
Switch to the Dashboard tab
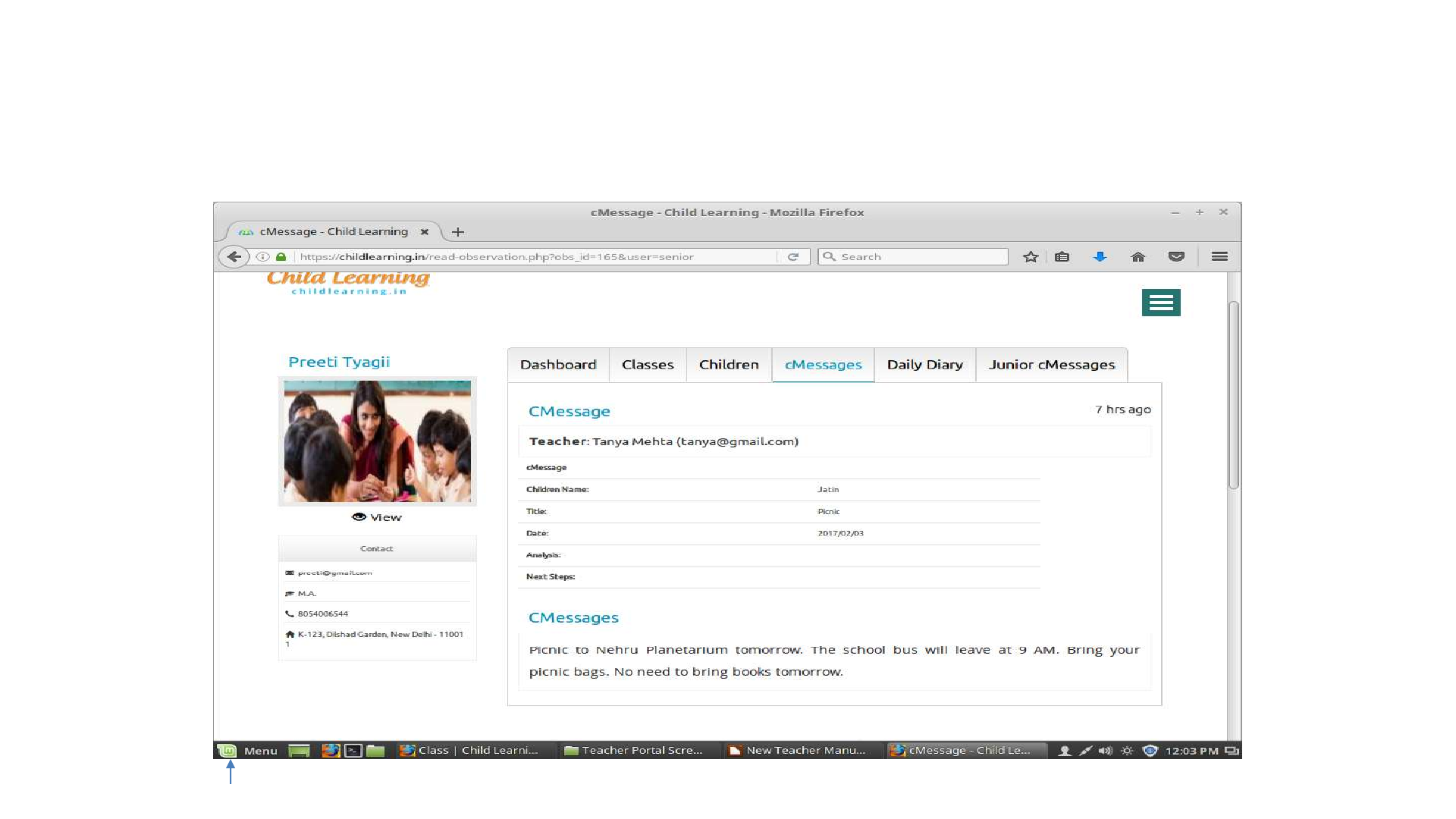tap(558, 365)
